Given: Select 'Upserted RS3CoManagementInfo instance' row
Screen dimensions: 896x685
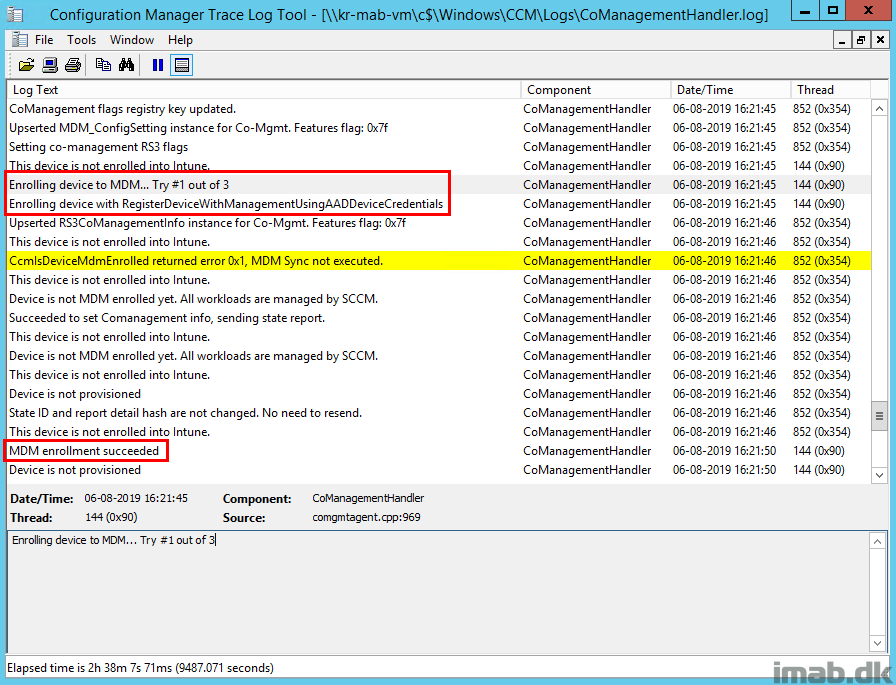Looking at the screenshot, I should tap(439, 223).
